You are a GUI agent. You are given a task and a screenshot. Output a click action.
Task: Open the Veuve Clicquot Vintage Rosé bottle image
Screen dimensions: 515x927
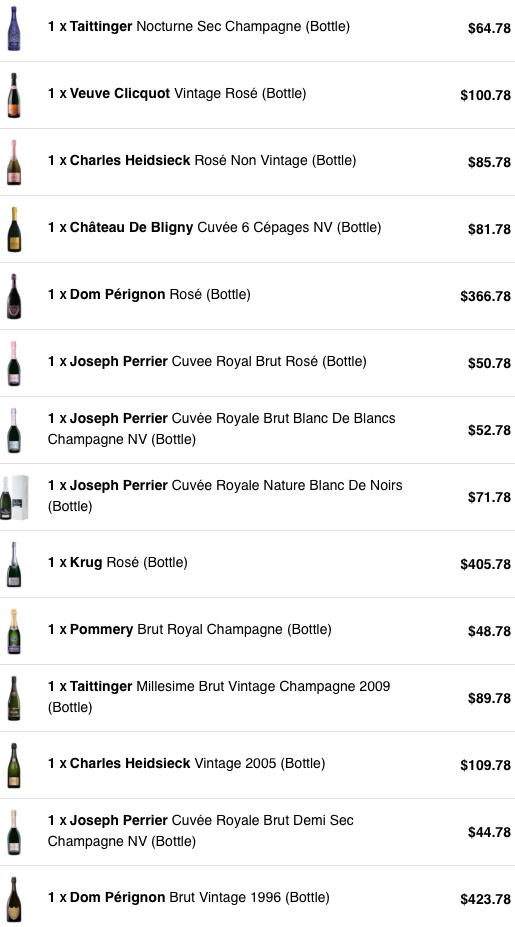(14, 95)
